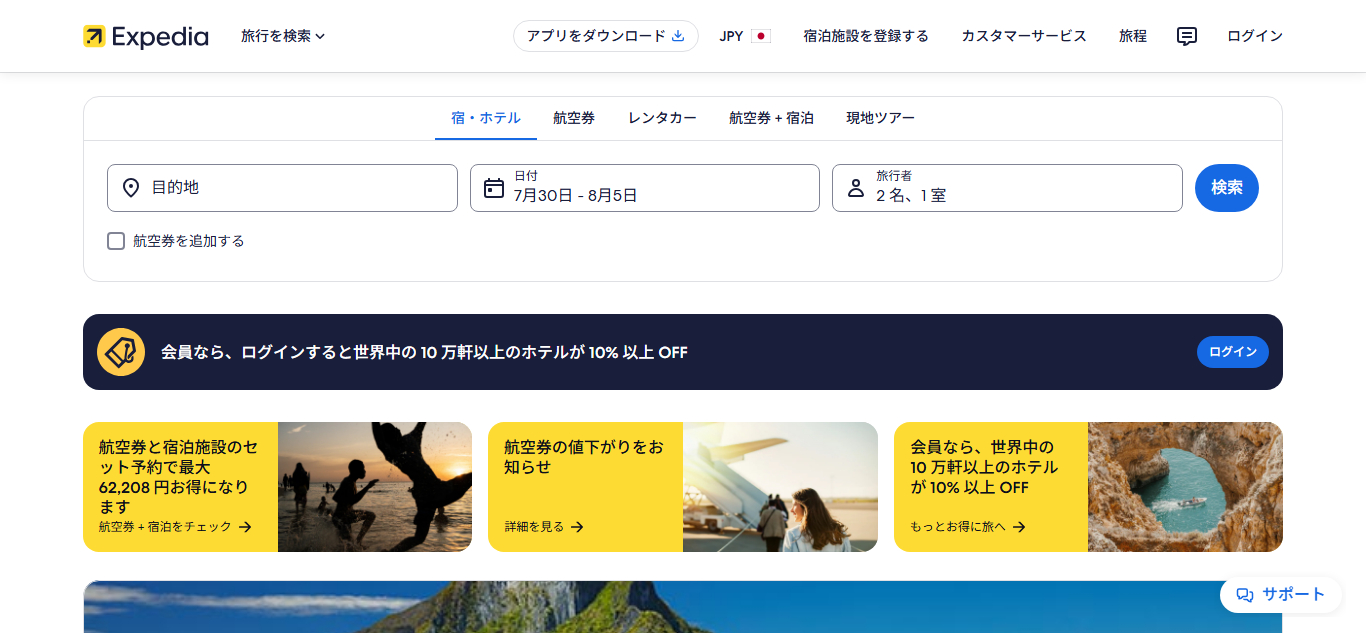Click the calendar icon
Image resolution: width=1366 pixels, height=633 pixels.
click(x=494, y=188)
